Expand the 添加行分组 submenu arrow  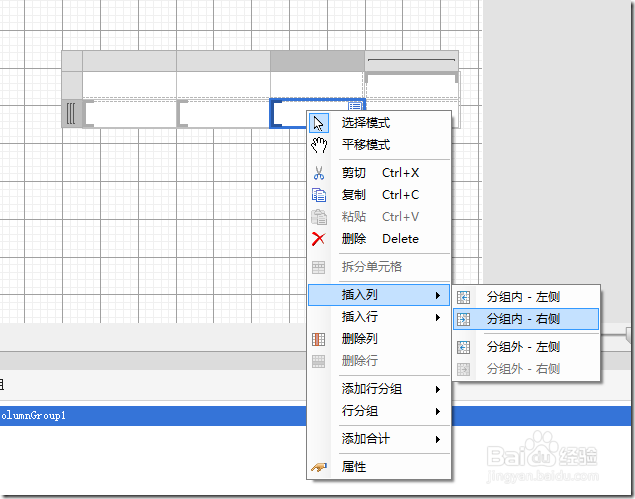click(x=438, y=390)
